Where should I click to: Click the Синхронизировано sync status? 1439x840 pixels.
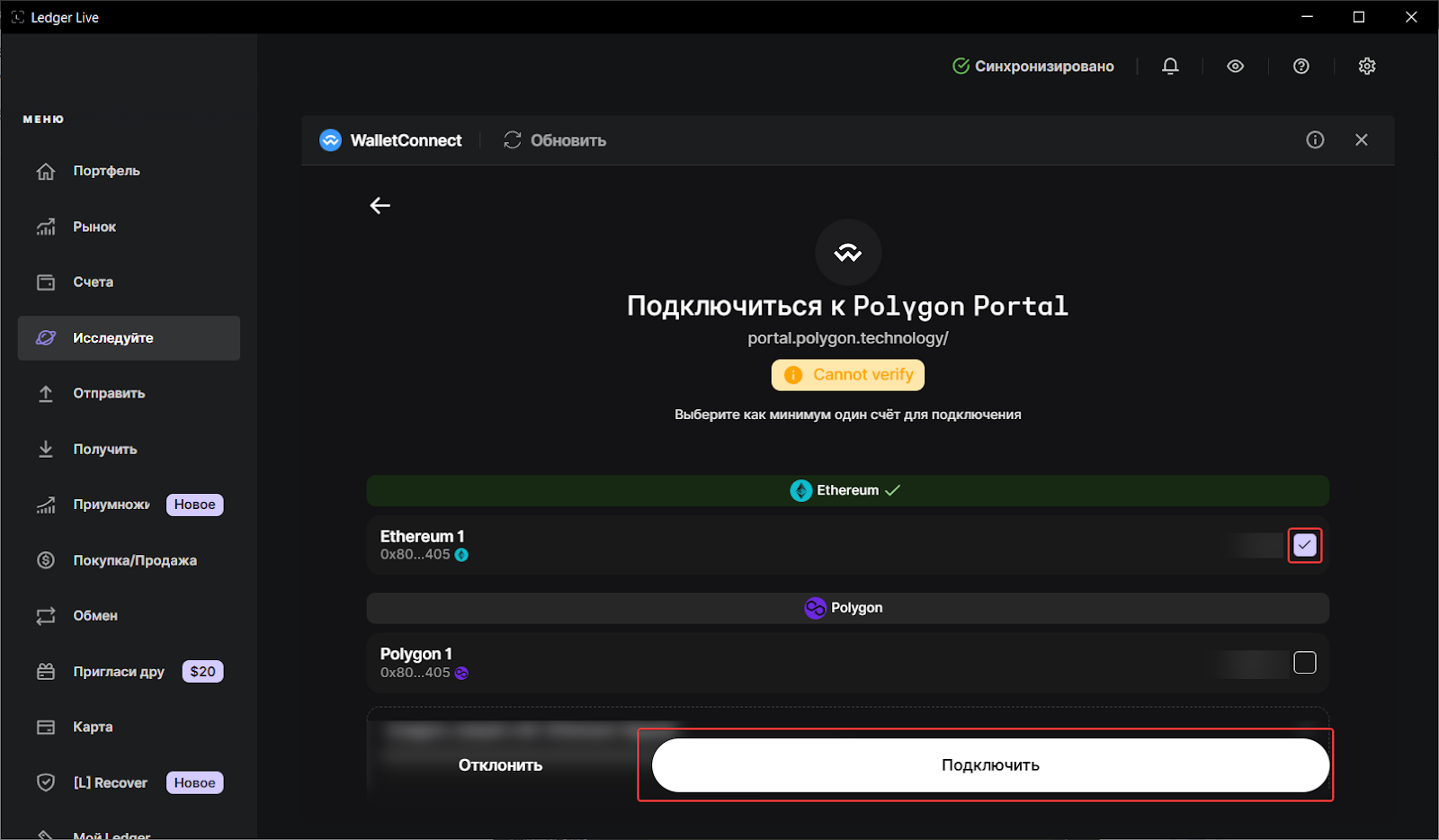[1033, 66]
